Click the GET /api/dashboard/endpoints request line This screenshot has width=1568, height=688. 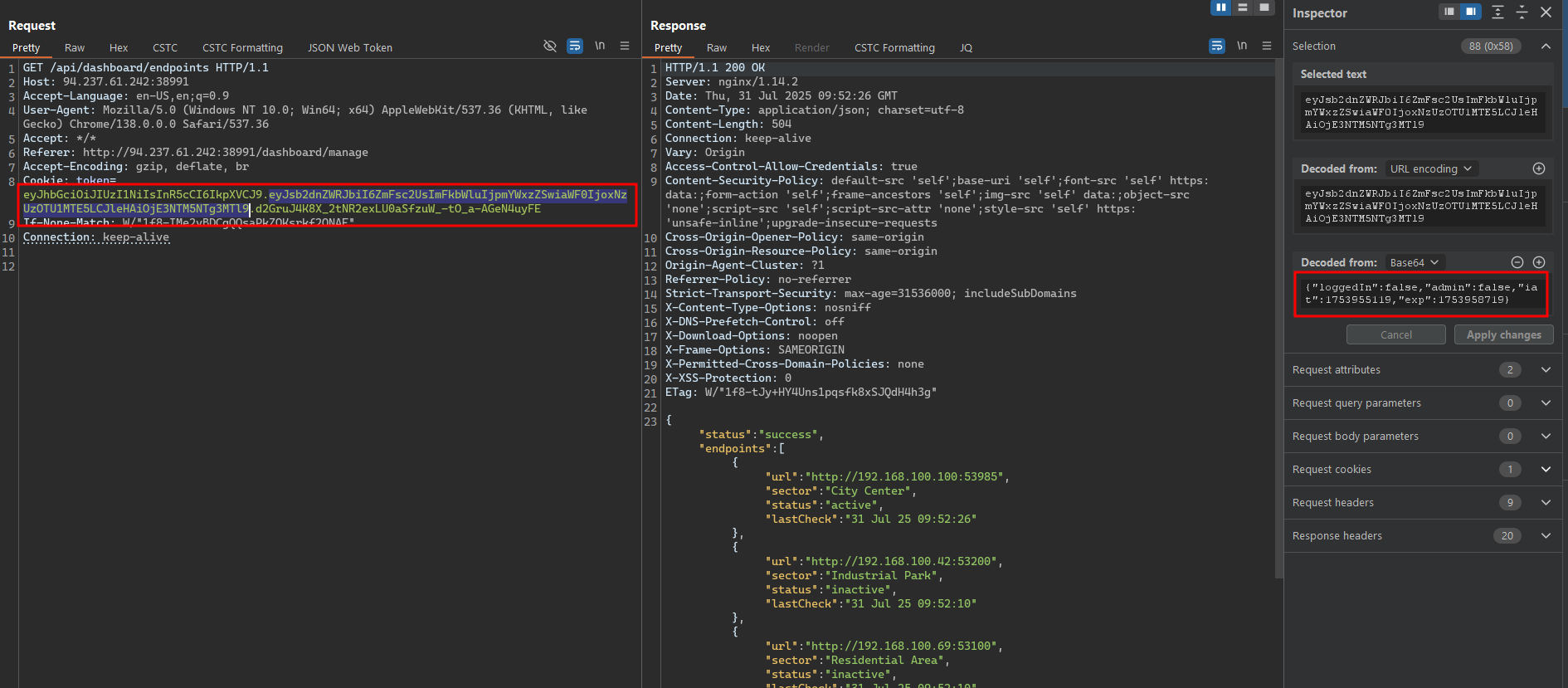146,67
